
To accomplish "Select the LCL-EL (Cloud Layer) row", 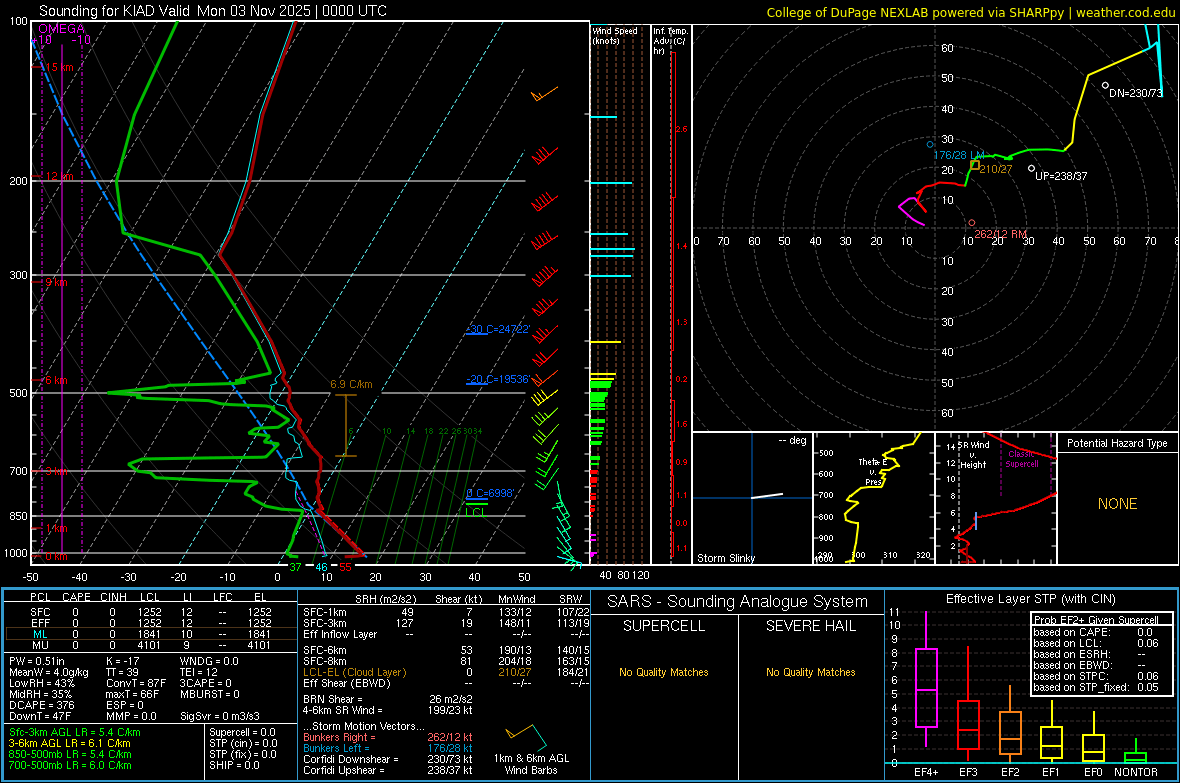I will 446,672.
